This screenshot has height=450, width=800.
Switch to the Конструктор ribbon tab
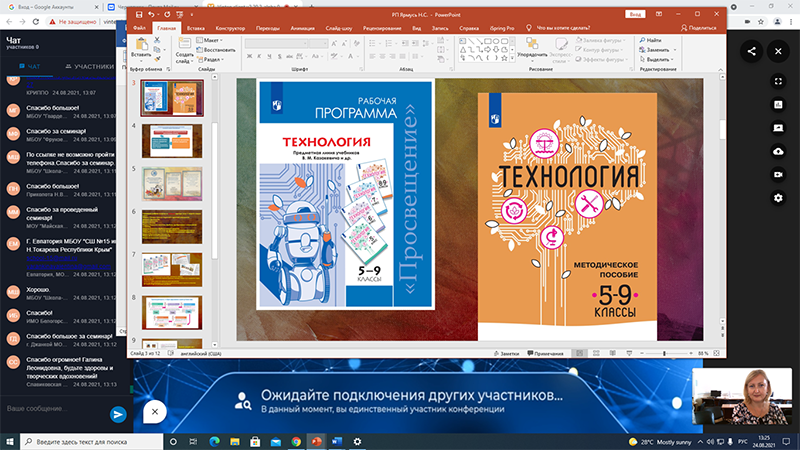[x=230, y=28]
